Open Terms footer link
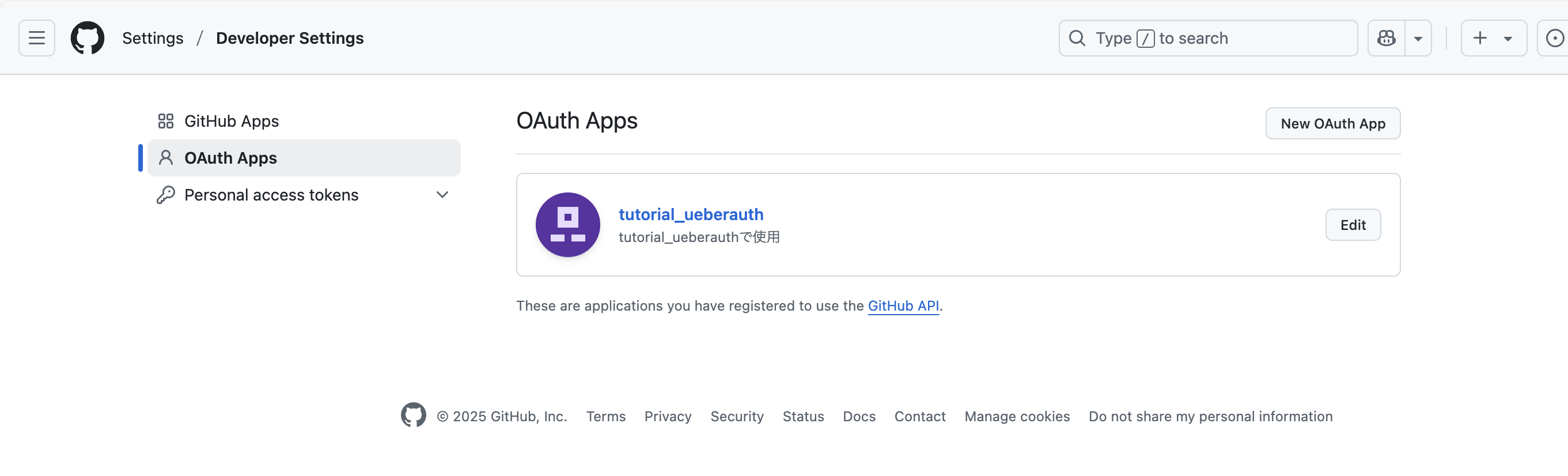Image resolution: width=1568 pixels, height=476 pixels. [x=605, y=416]
